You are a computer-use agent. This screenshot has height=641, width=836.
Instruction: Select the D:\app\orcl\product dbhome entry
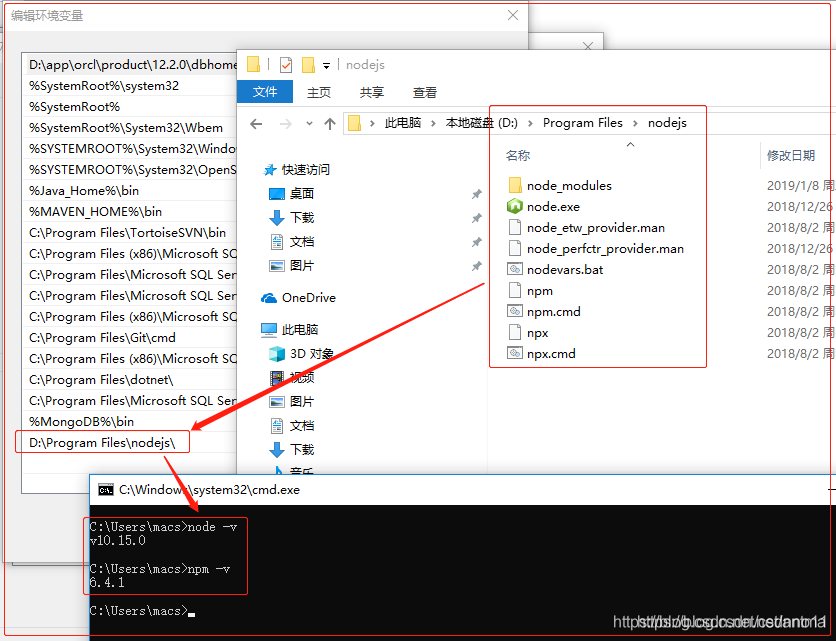(x=130, y=65)
